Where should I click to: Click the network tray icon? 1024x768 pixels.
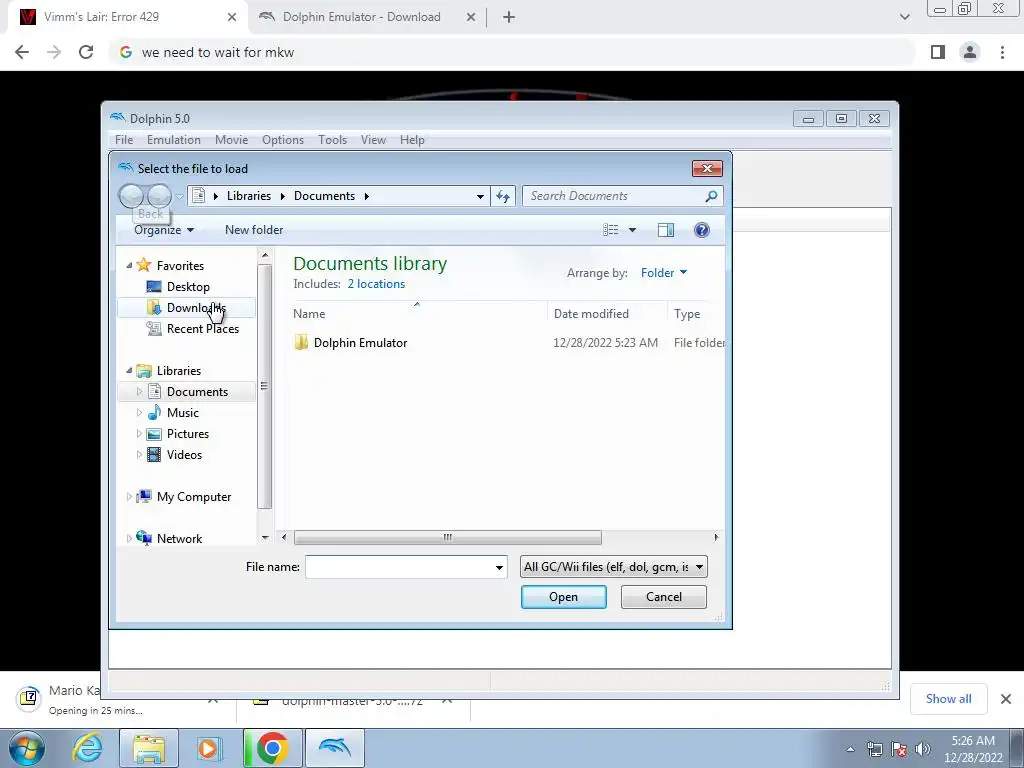point(874,749)
